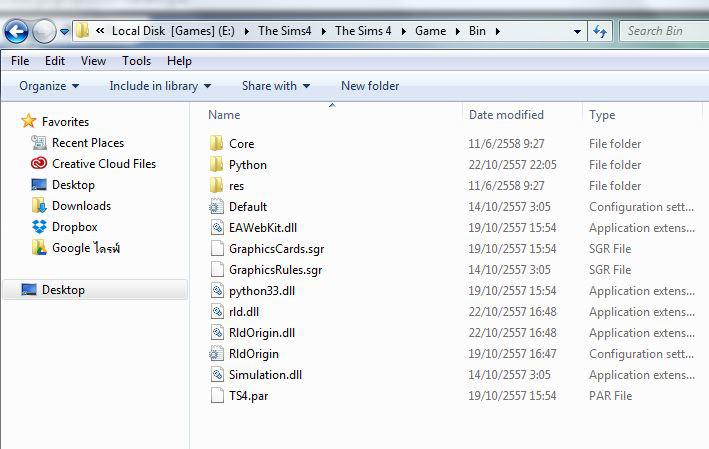Viewport: 709px width, 449px height.
Task: Select the GraphicsRules.sgr file icon
Action: (x=217, y=269)
